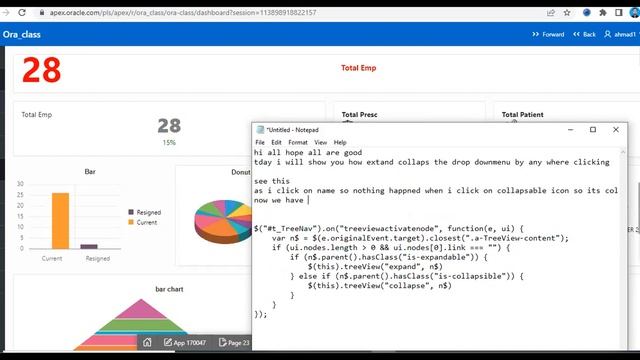Open the browser extensions puzzle icon
Viewport: 640px width, 360px height.
pyautogui.click(x=602, y=13)
